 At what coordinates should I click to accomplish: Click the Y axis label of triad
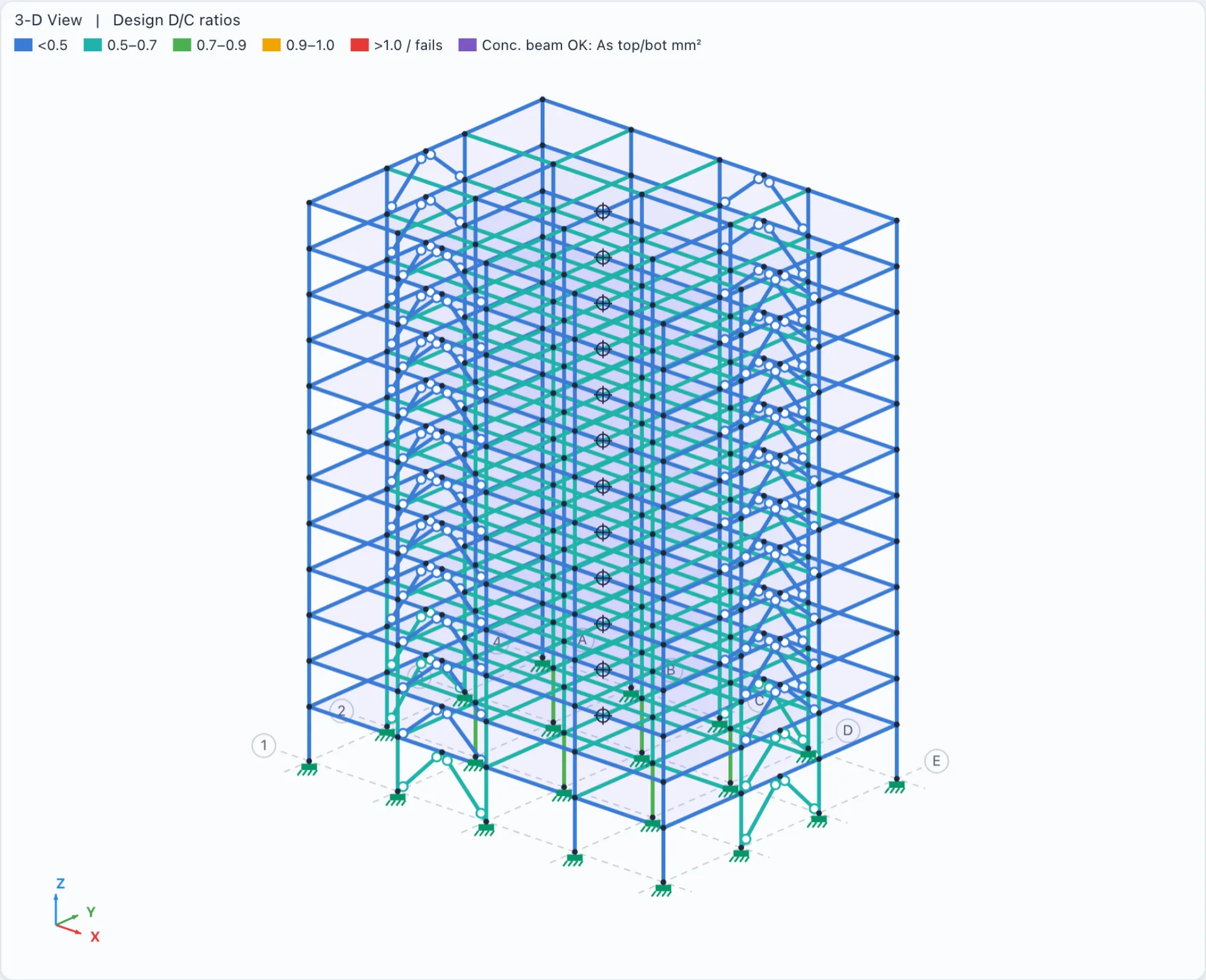point(91,912)
